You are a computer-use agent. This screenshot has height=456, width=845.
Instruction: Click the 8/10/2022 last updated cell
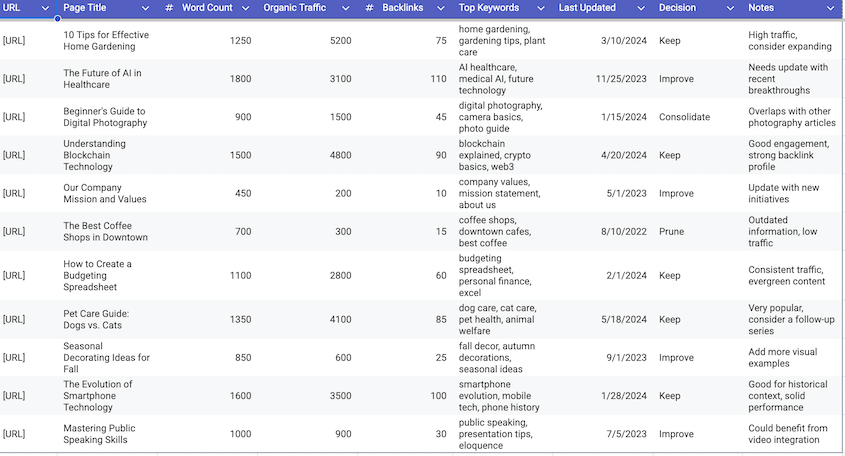624,231
